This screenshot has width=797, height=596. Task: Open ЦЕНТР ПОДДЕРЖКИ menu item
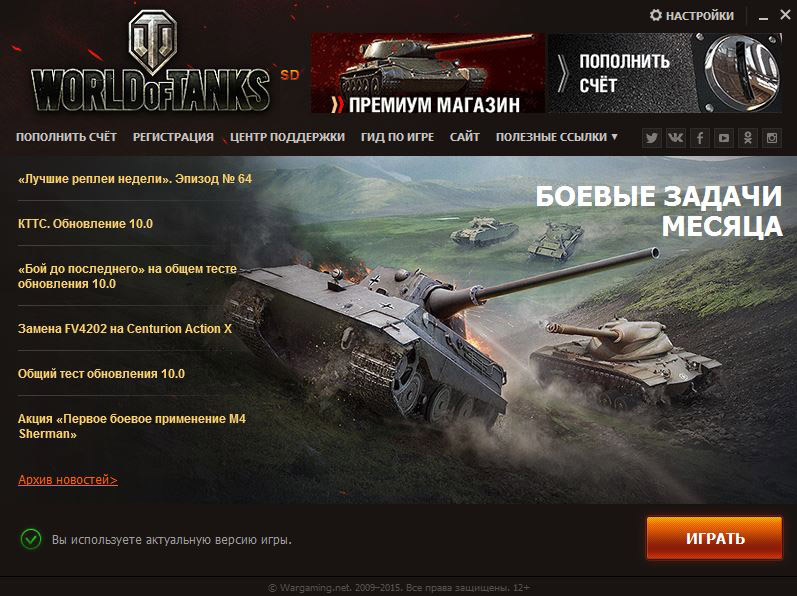pos(287,137)
